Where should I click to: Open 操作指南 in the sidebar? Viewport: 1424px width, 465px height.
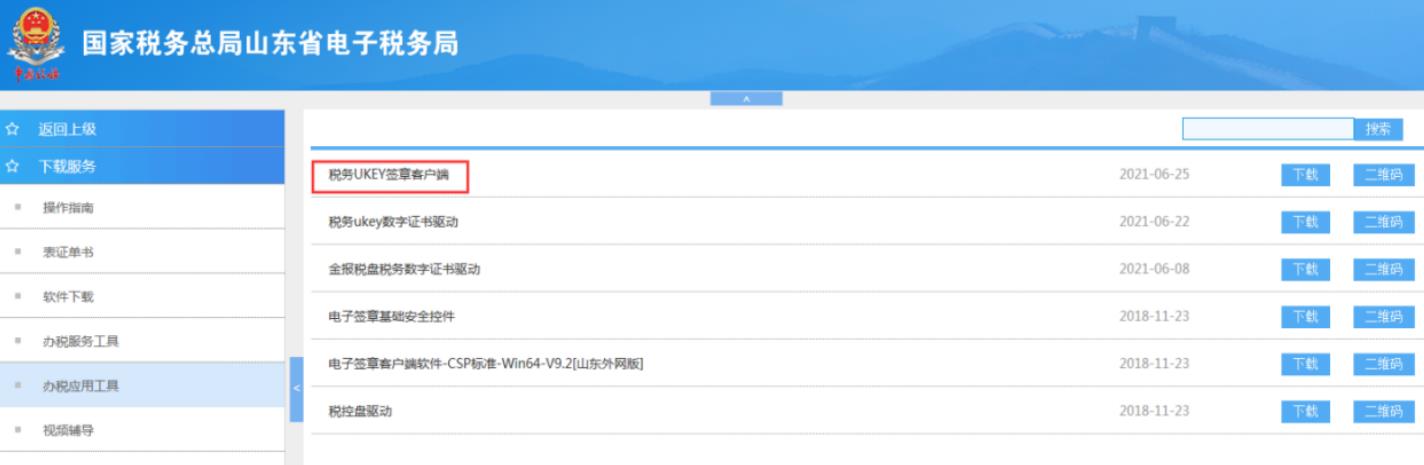[68, 208]
